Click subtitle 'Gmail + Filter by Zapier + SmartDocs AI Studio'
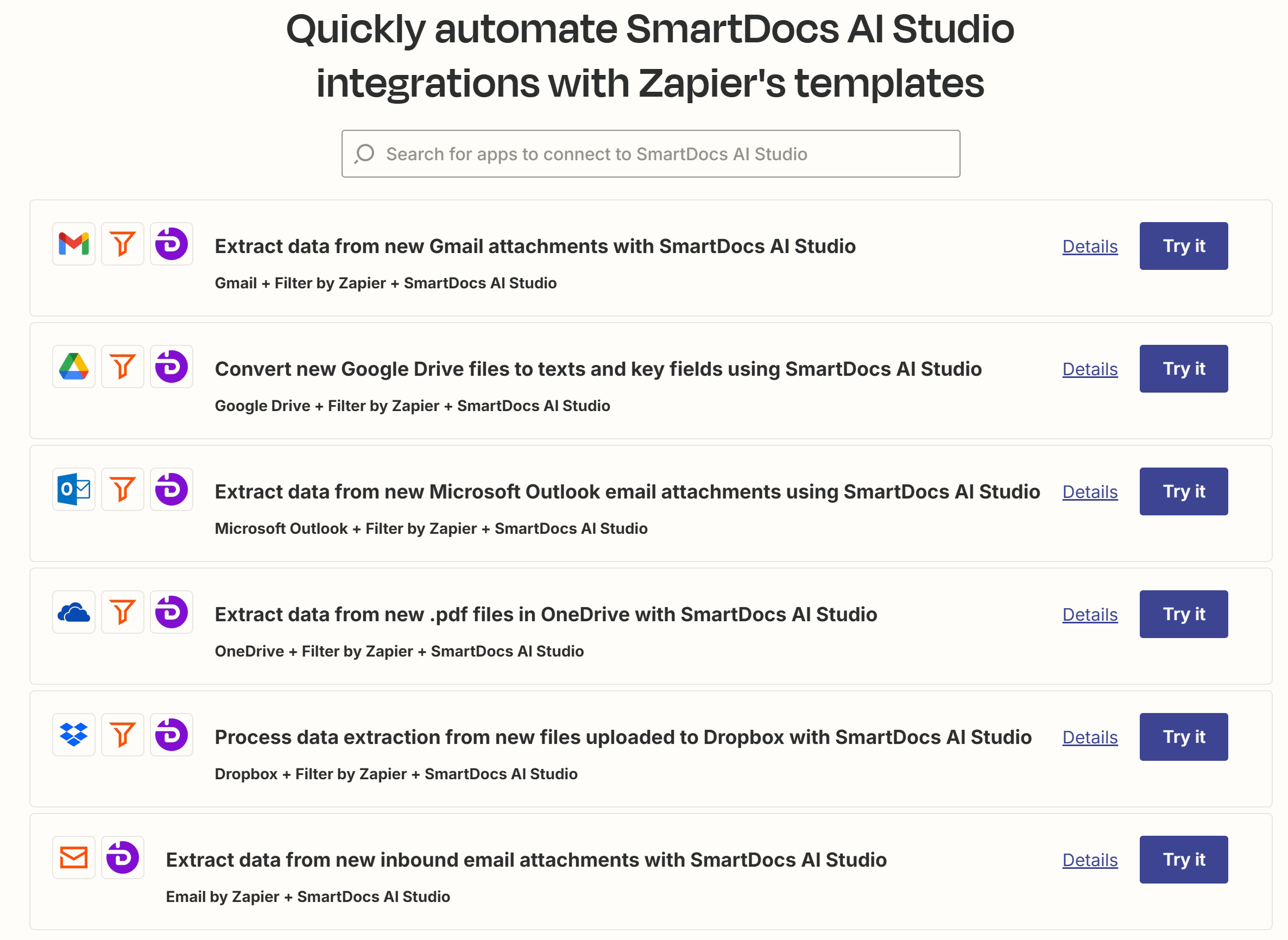 pos(386,283)
